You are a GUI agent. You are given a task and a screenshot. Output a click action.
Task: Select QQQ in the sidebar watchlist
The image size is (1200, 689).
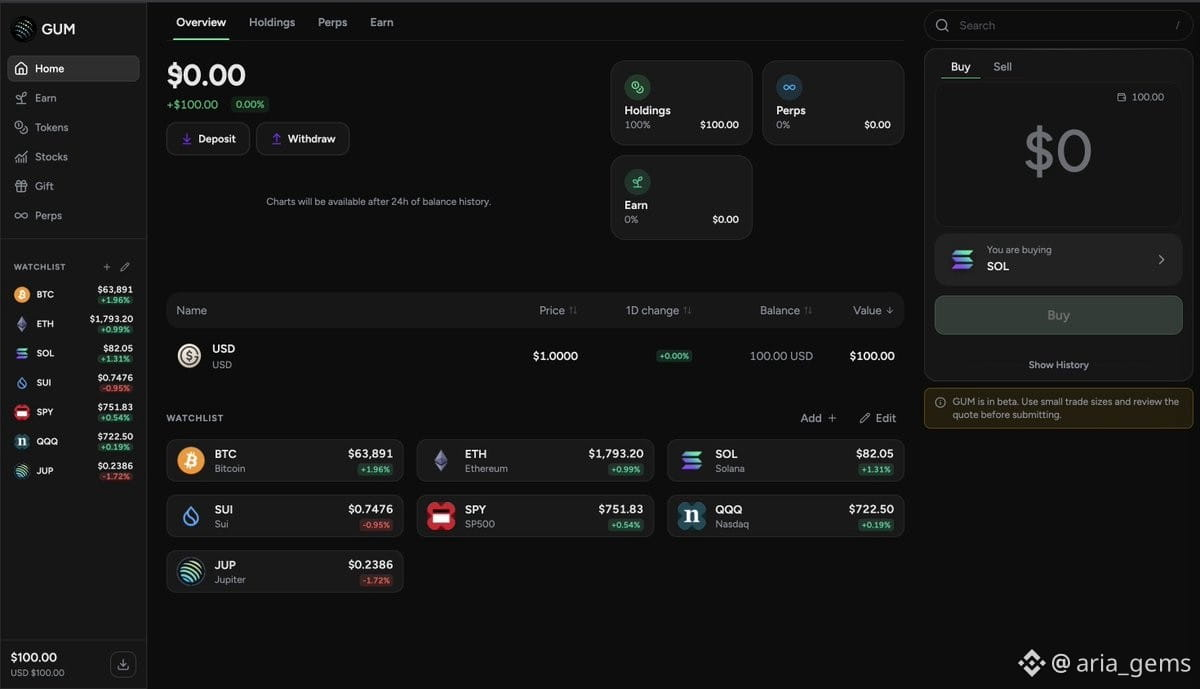coord(73,441)
